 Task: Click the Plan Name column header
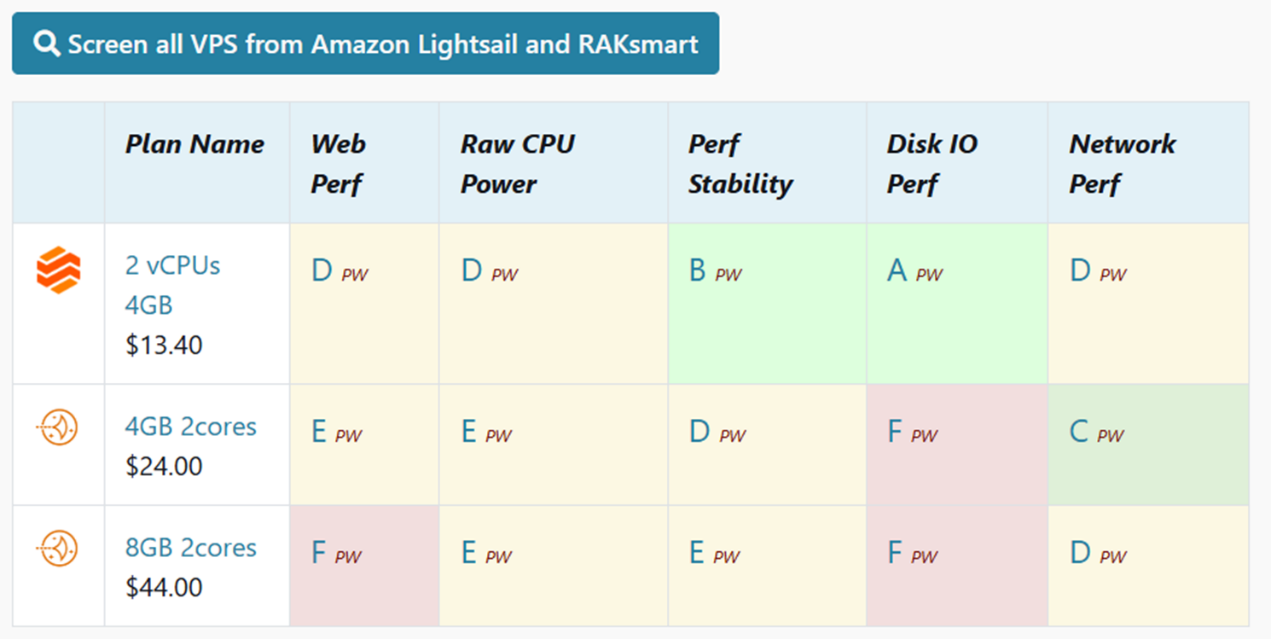195,144
